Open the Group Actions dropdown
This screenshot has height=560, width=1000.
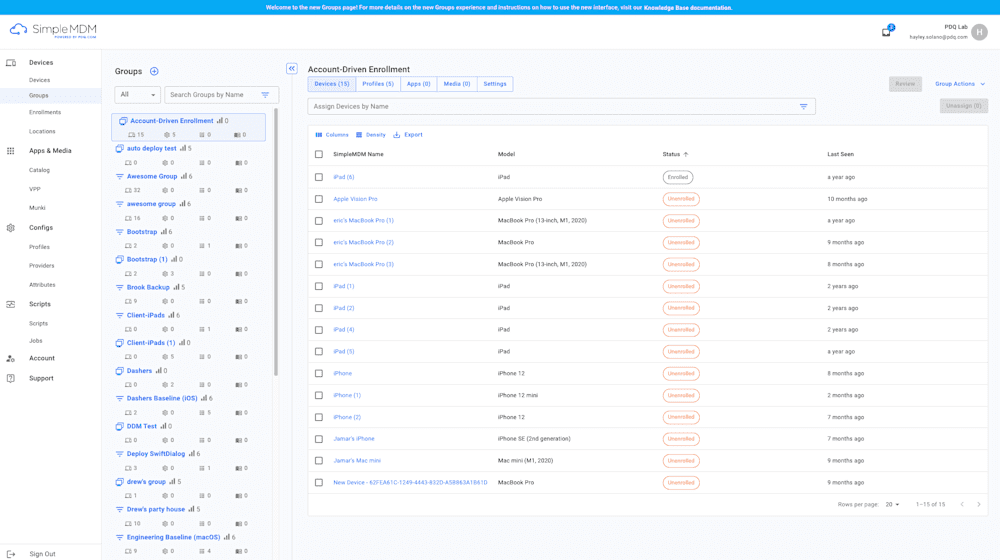point(960,84)
